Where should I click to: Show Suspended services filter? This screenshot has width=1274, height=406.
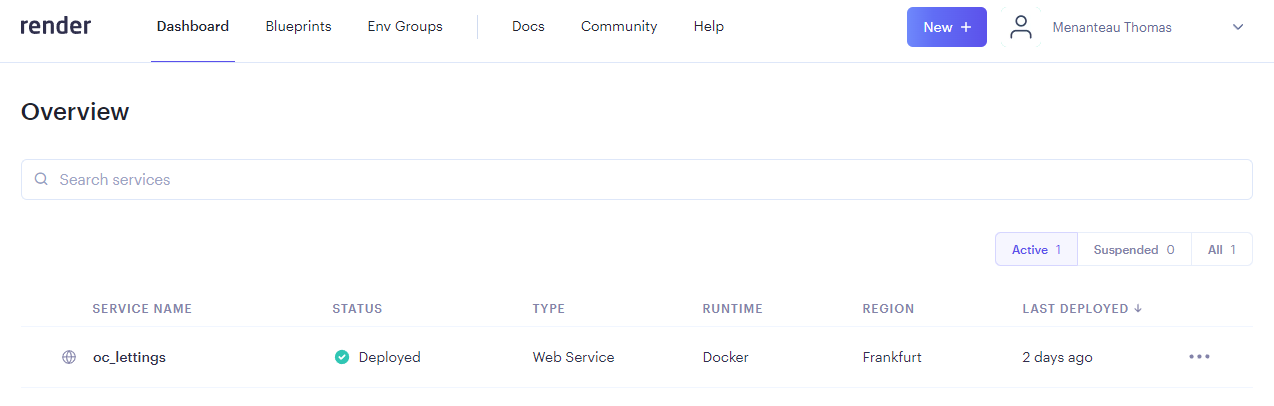[x=1134, y=250]
